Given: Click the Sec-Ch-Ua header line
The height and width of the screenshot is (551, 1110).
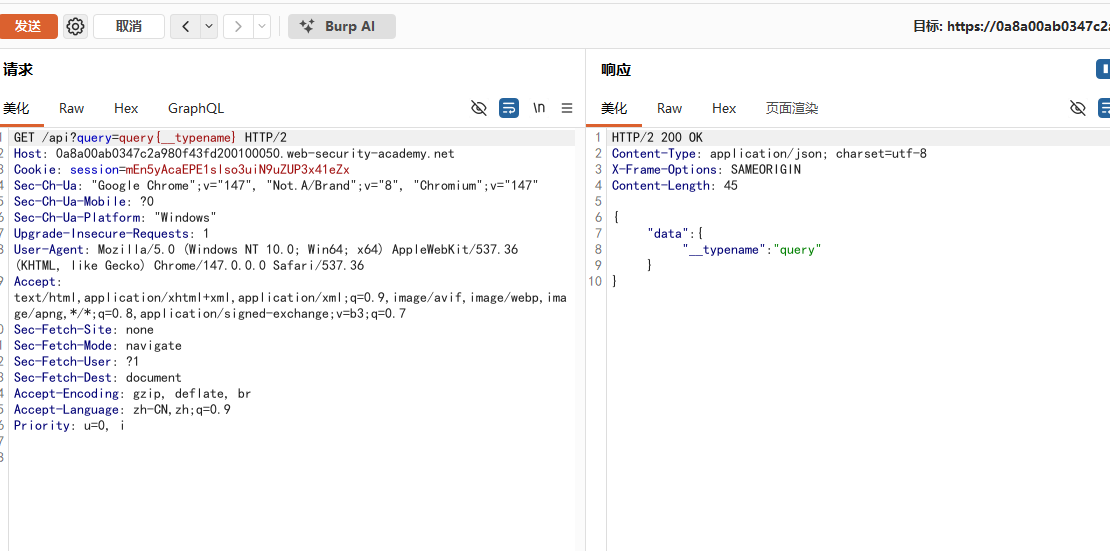Looking at the screenshot, I should click(x=276, y=186).
